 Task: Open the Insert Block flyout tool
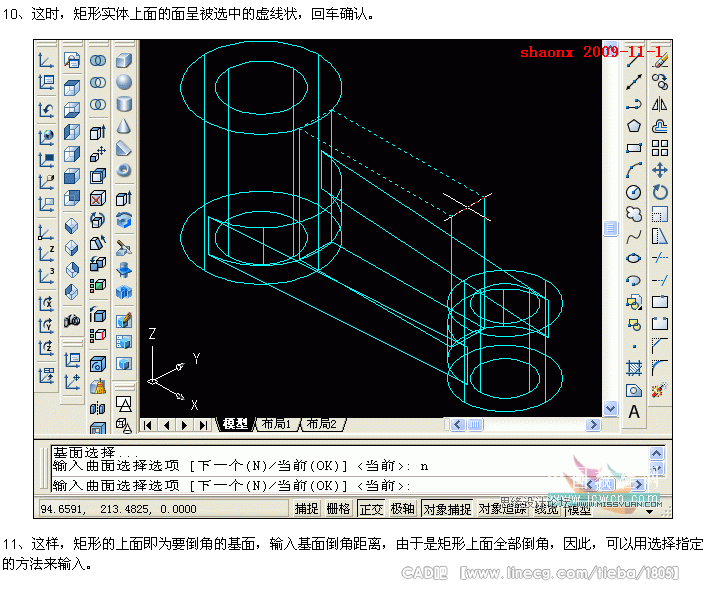(634, 302)
